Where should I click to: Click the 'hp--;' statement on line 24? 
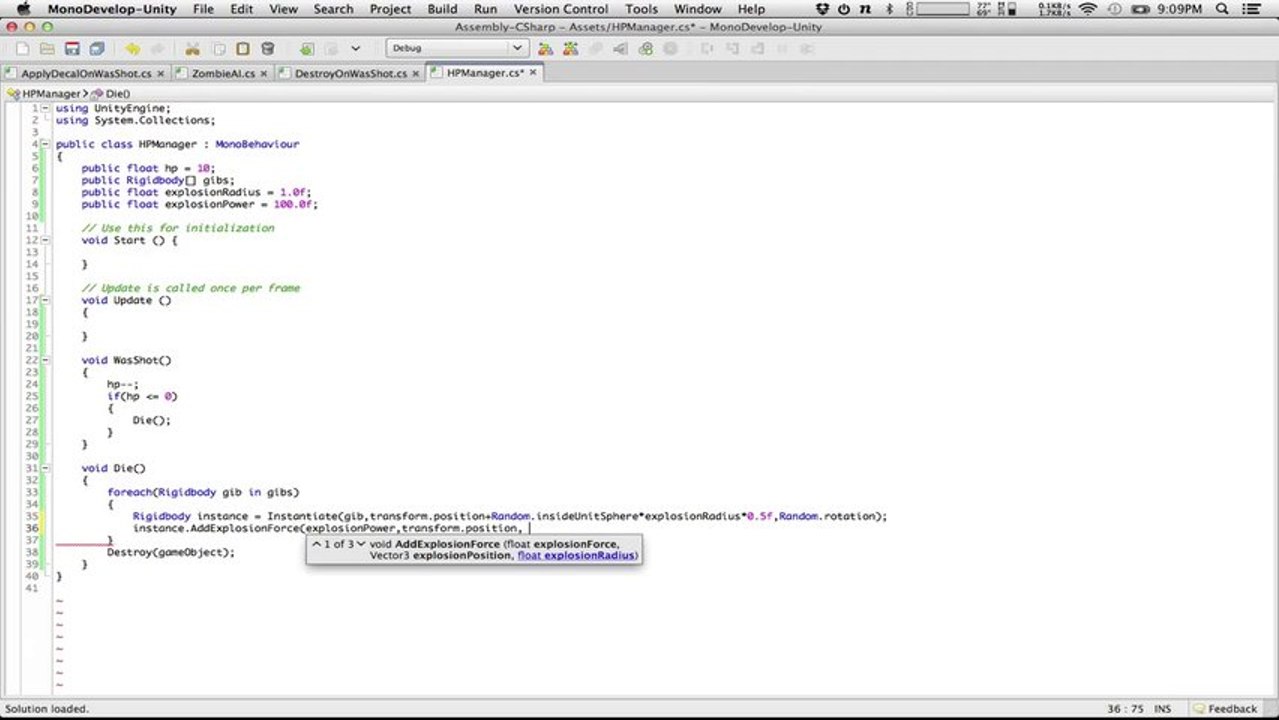click(x=123, y=384)
